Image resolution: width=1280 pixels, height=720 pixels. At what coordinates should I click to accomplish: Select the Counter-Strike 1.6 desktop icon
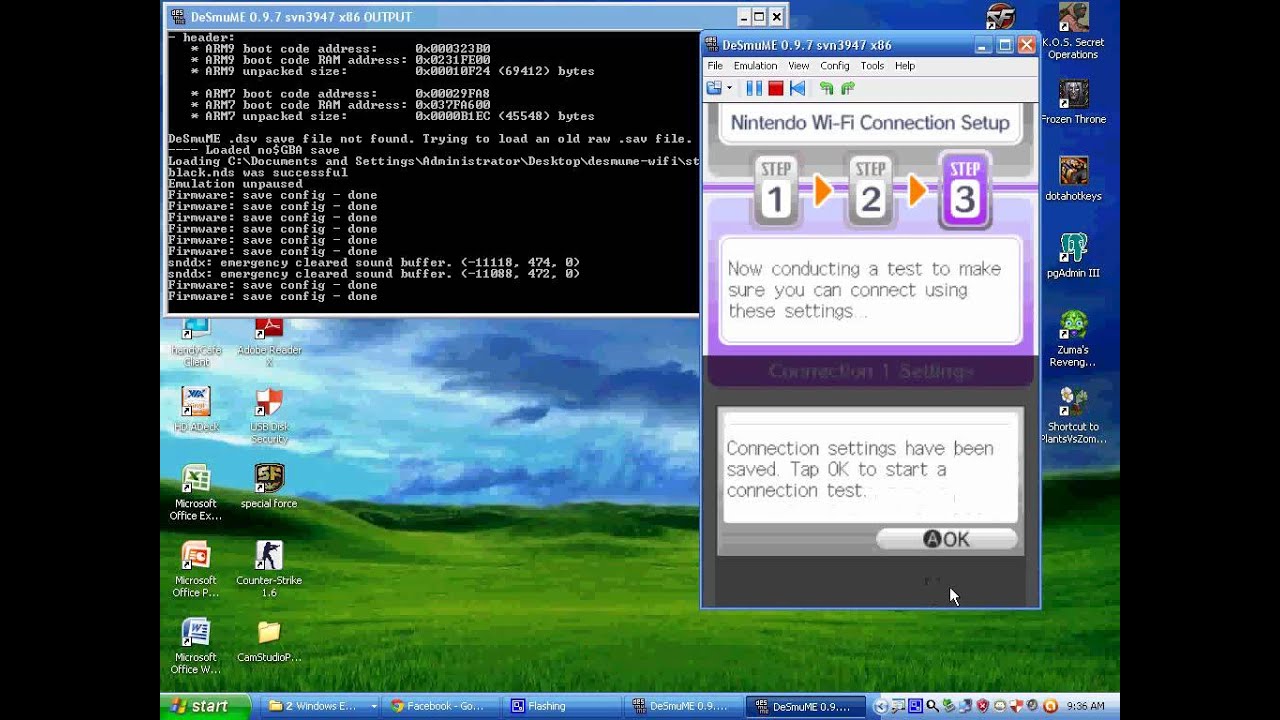point(269,569)
